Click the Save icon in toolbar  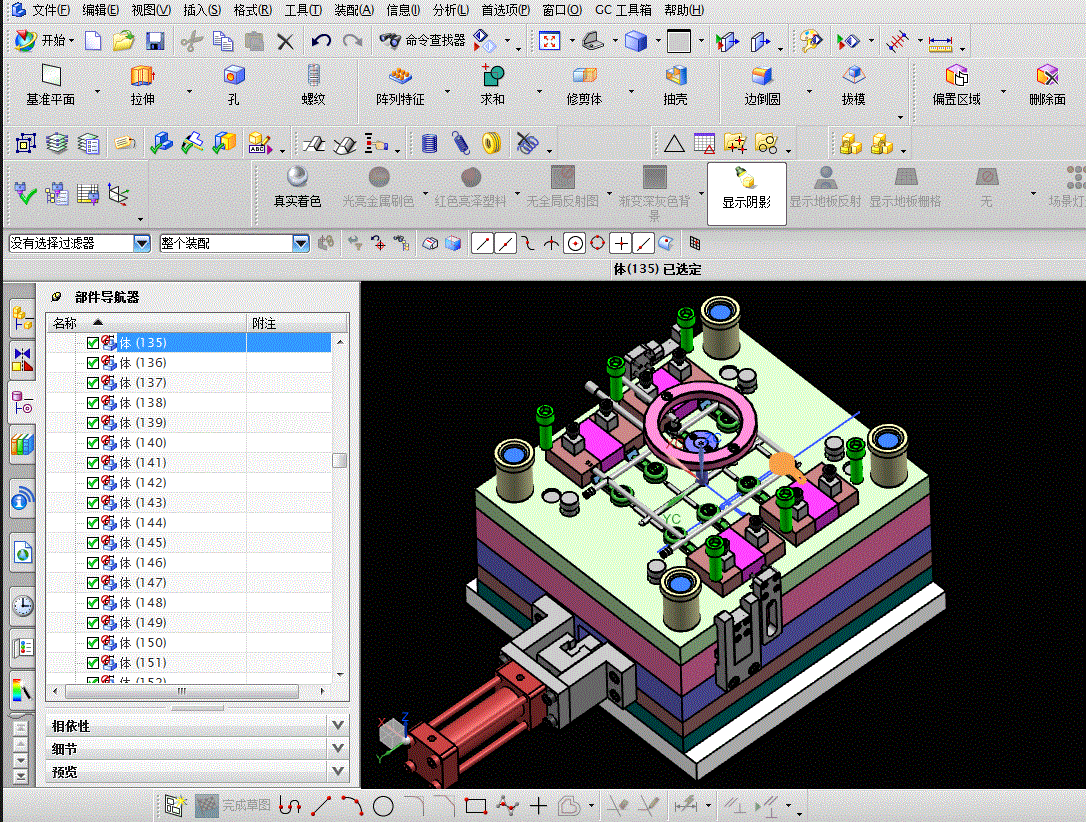pyautogui.click(x=155, y=41)
